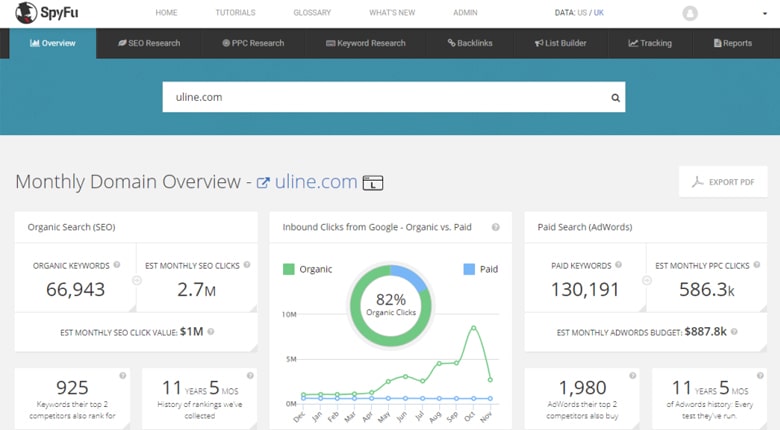The height and width of the screenshot is (430, 780).
Task: Click arrow icon between paid keywords and PPC clicks
Action: pyautogui.click(x=647, y=281)
